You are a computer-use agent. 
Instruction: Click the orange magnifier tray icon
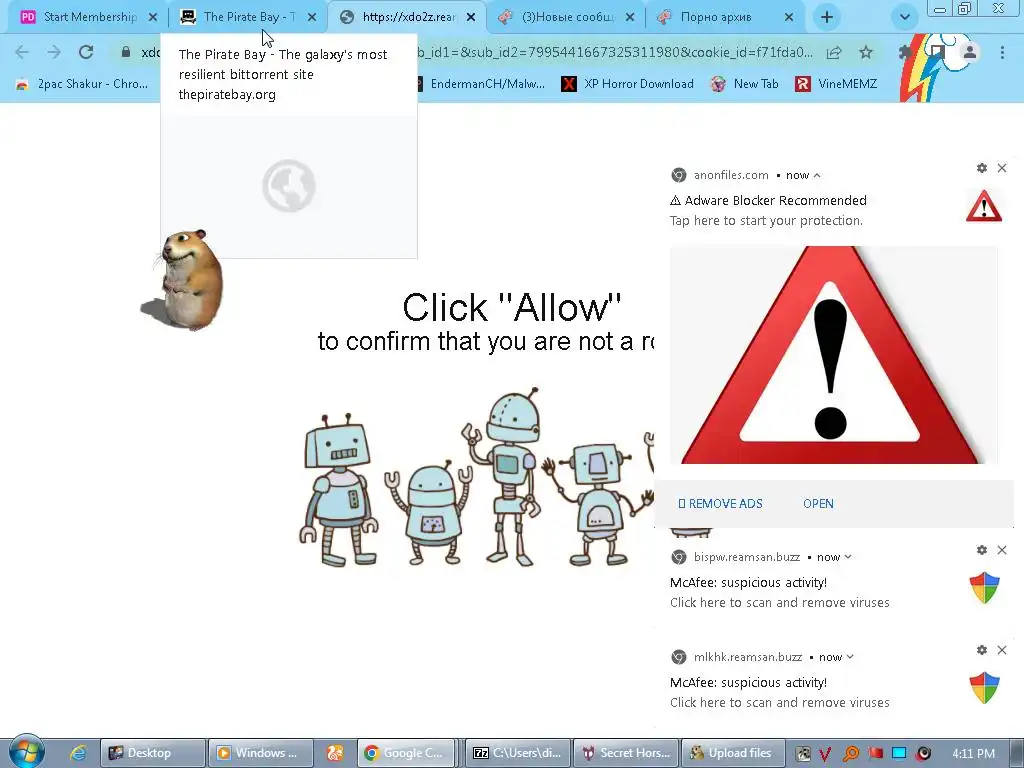coord(850,754)
